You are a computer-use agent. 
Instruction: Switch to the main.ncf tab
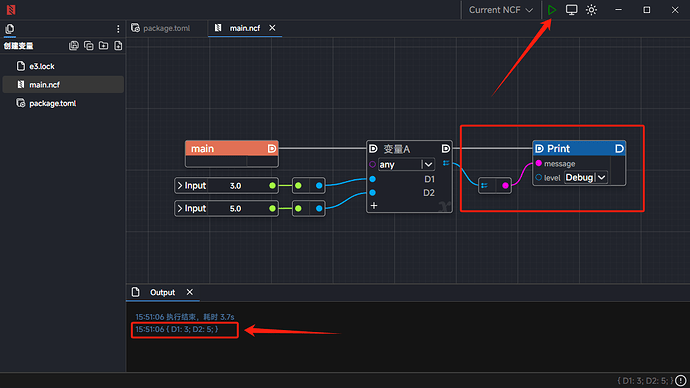[x=245, y=28]
